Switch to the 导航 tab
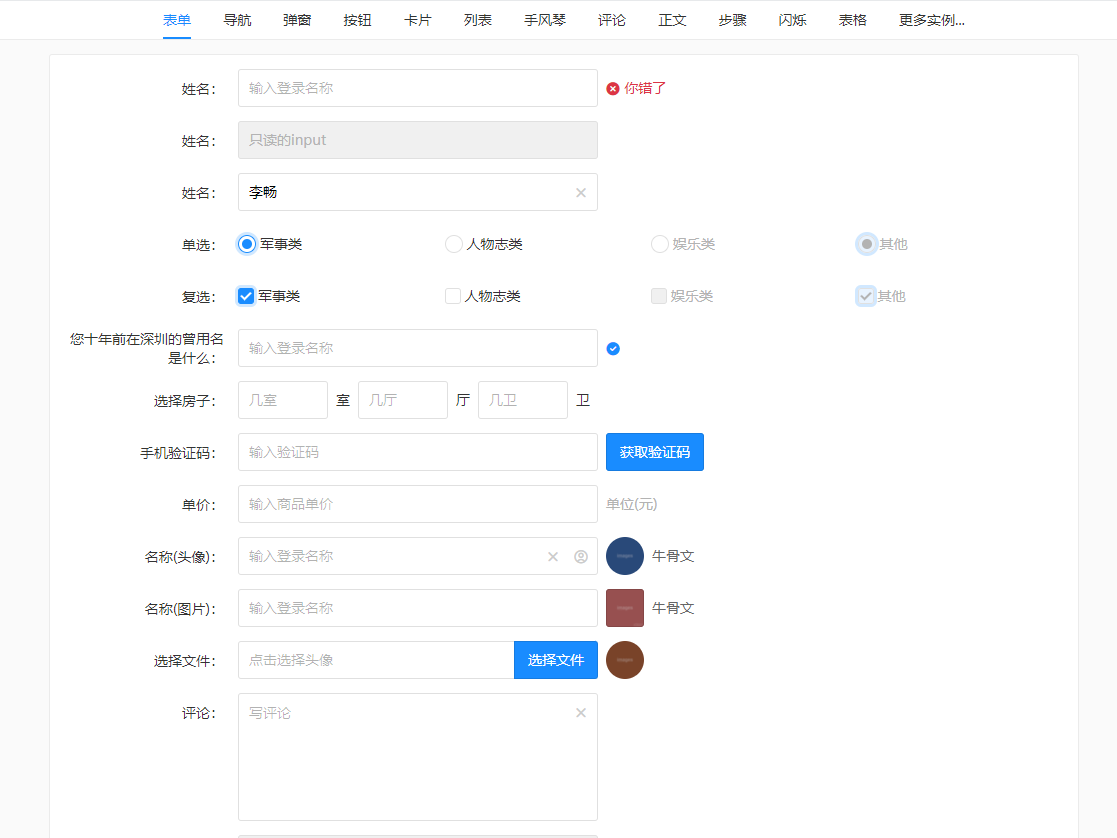 coord(237,18)
